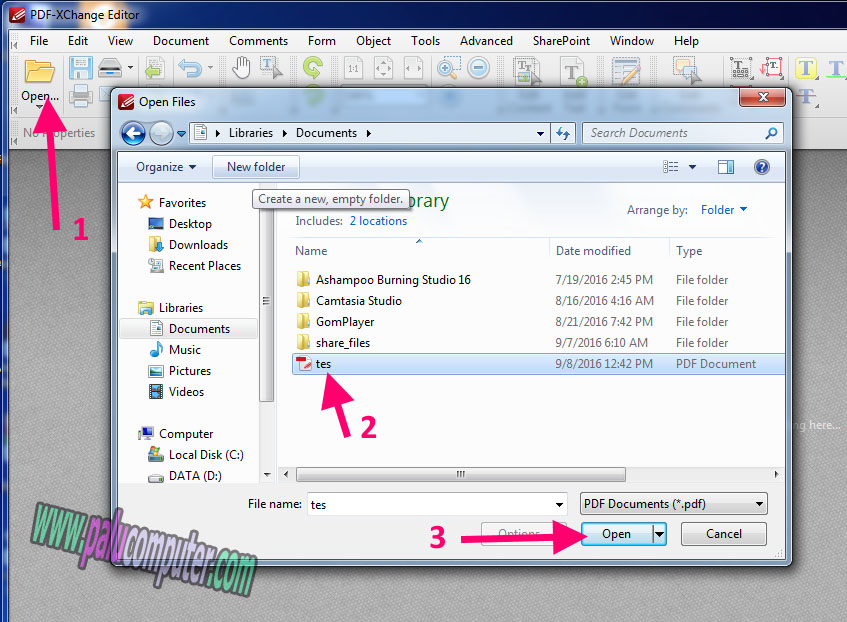The height and width of the screenshot is (622, 847).
Task: Click the Open button in dialog
Action: click(616, 534)
